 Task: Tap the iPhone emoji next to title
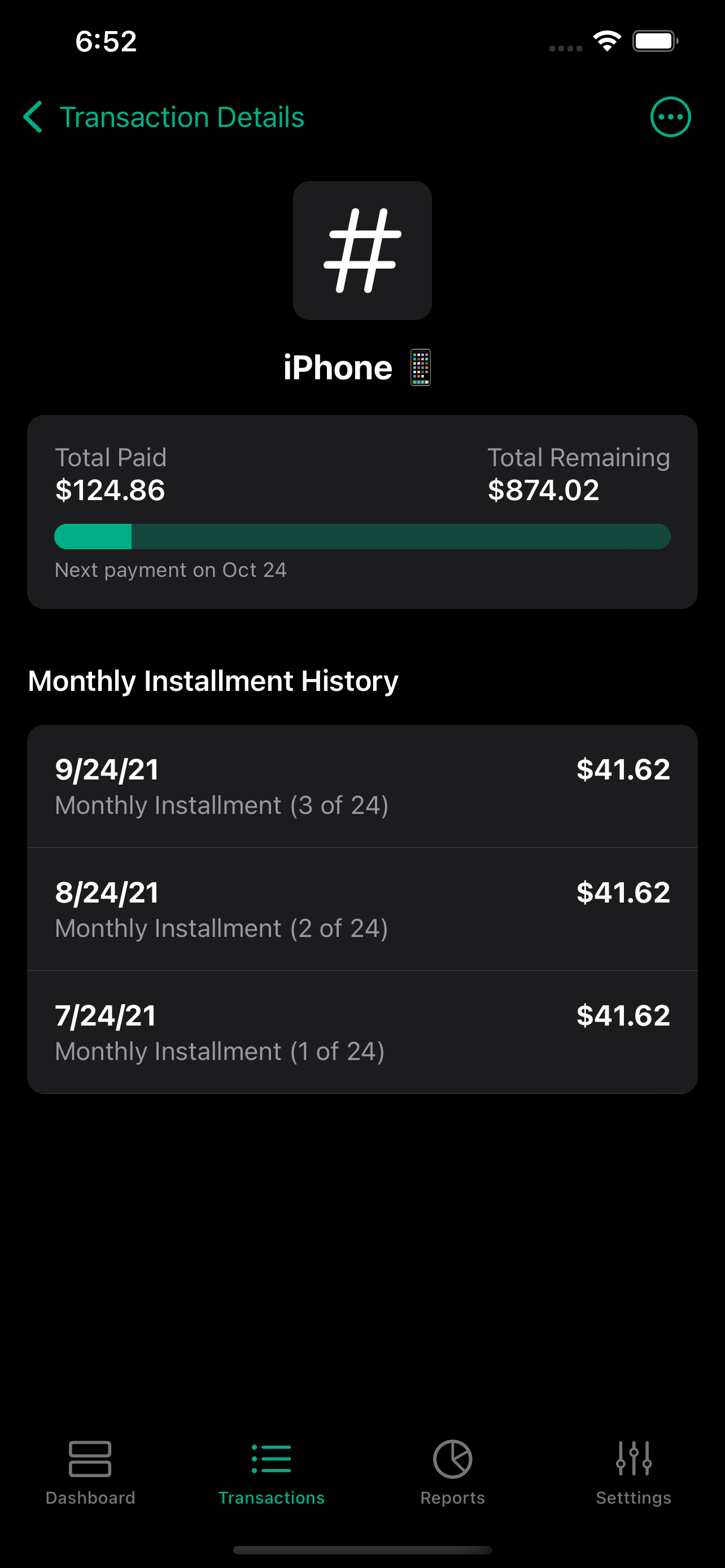[x=420, y=367]
